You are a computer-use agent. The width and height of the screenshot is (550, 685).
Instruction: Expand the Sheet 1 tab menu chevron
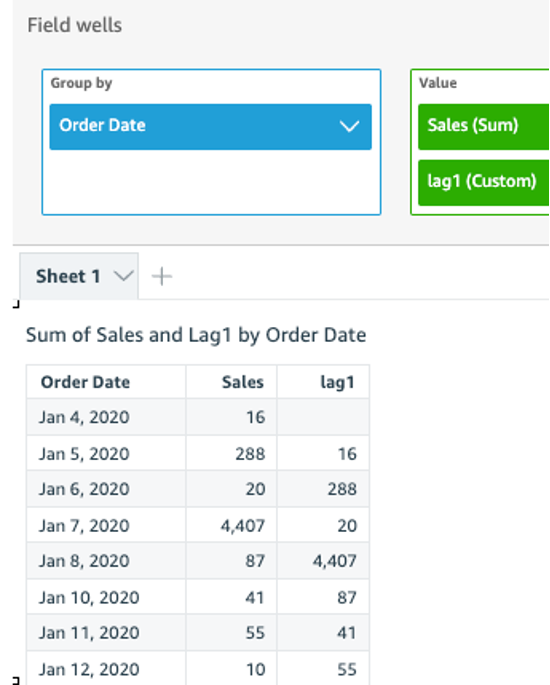point(123,276)
